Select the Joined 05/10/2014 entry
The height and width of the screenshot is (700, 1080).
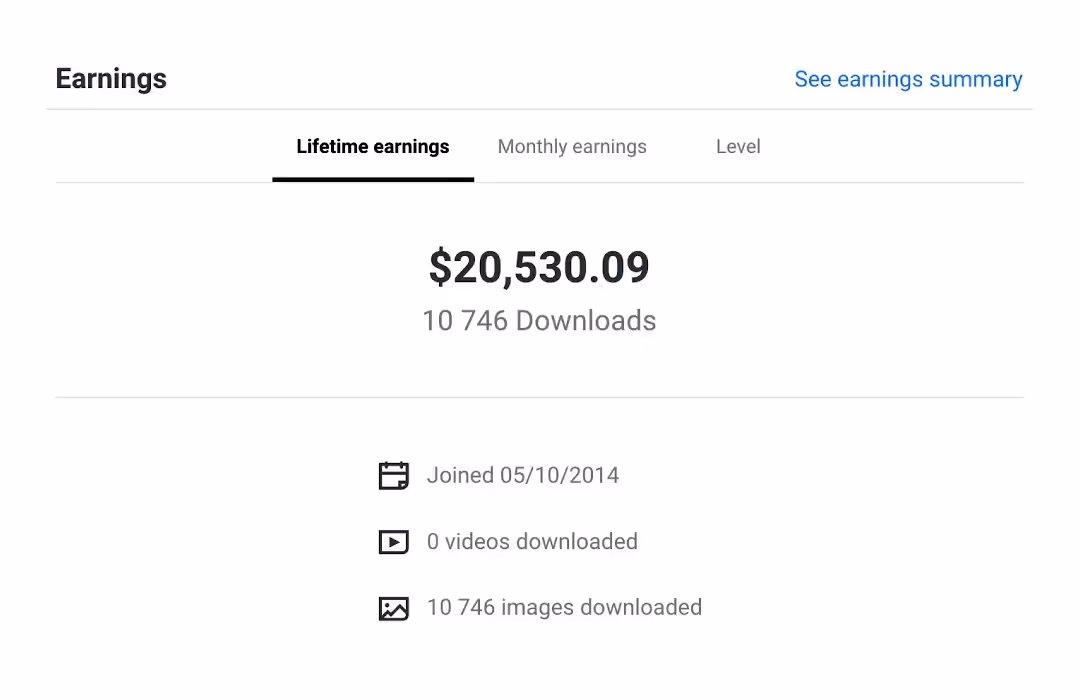[523, 475]
